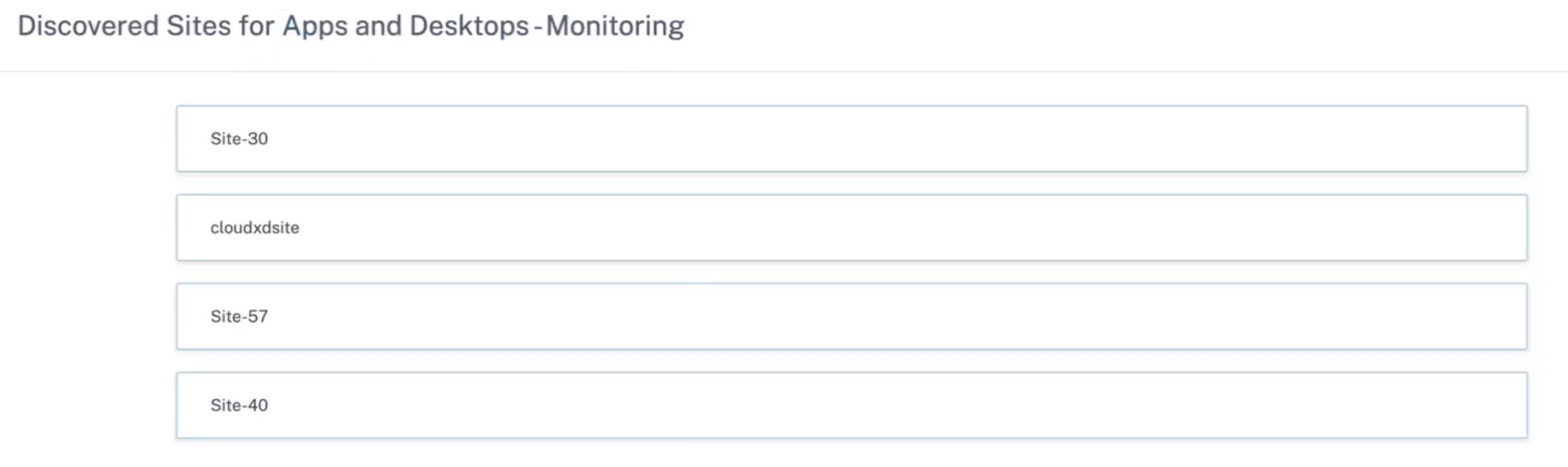Choose the Site-40 site card
The image size is (1568, 467).
851,405
